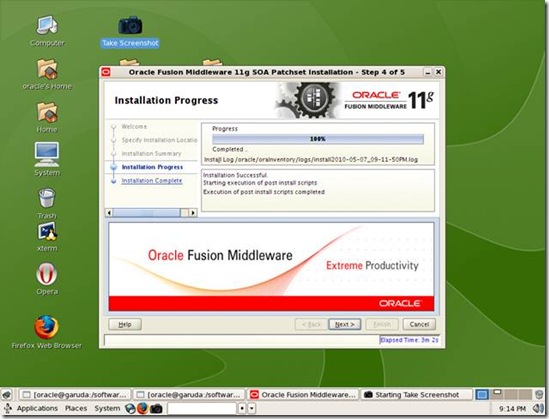Click the trash applet icon in the bottom panel
Image resolution: width=549 pixels, height=419 pixels.
tap(540, 394)
